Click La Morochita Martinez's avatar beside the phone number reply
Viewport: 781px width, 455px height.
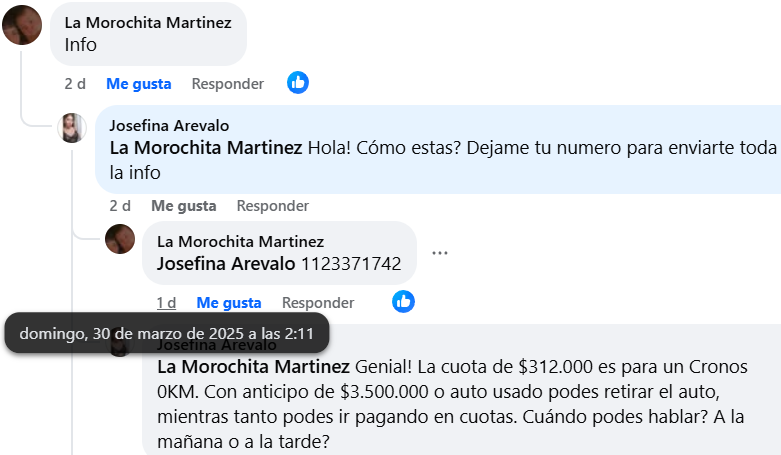point(120,238)
